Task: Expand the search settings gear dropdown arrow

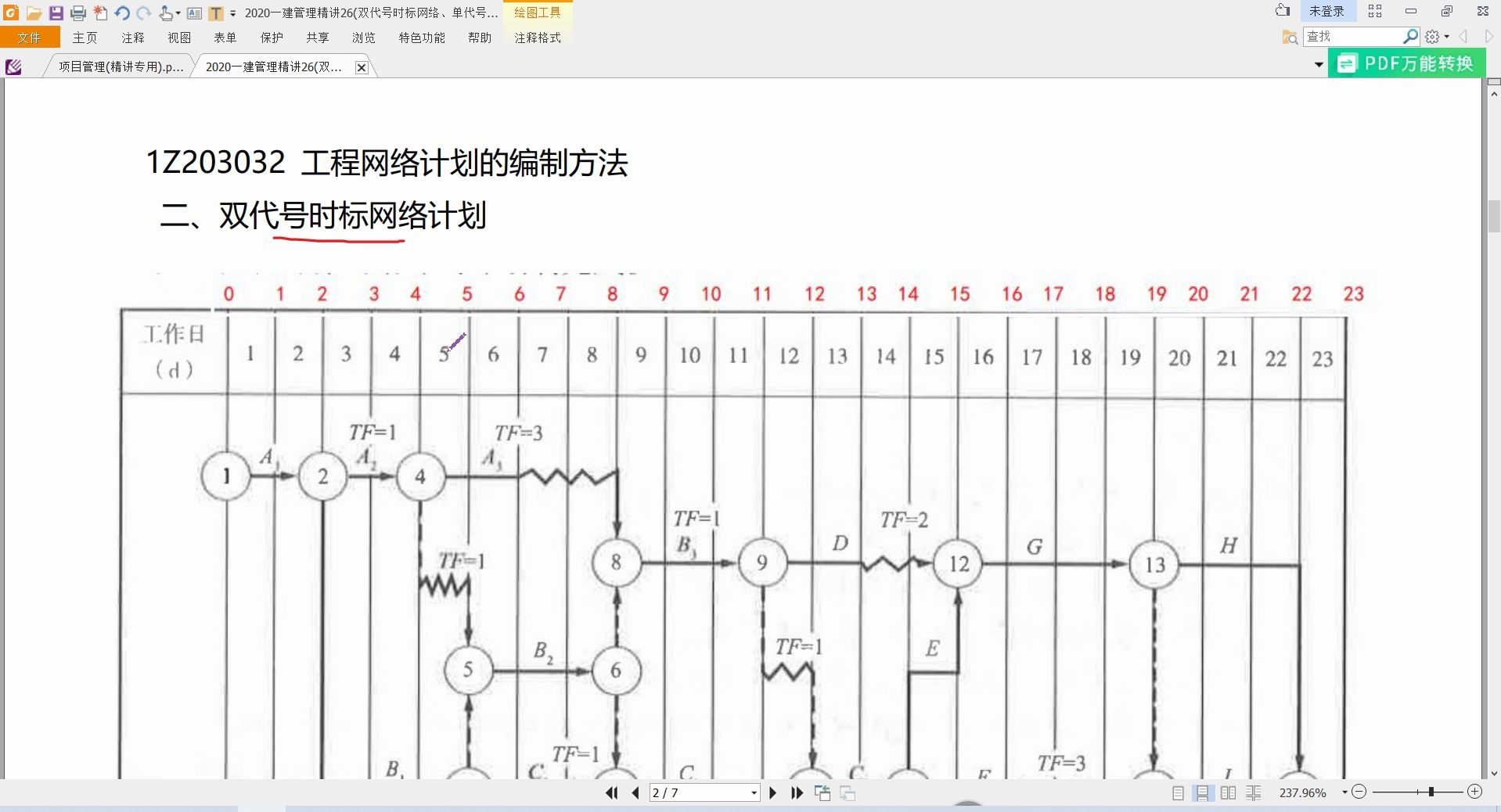Action: [1446, 37]
